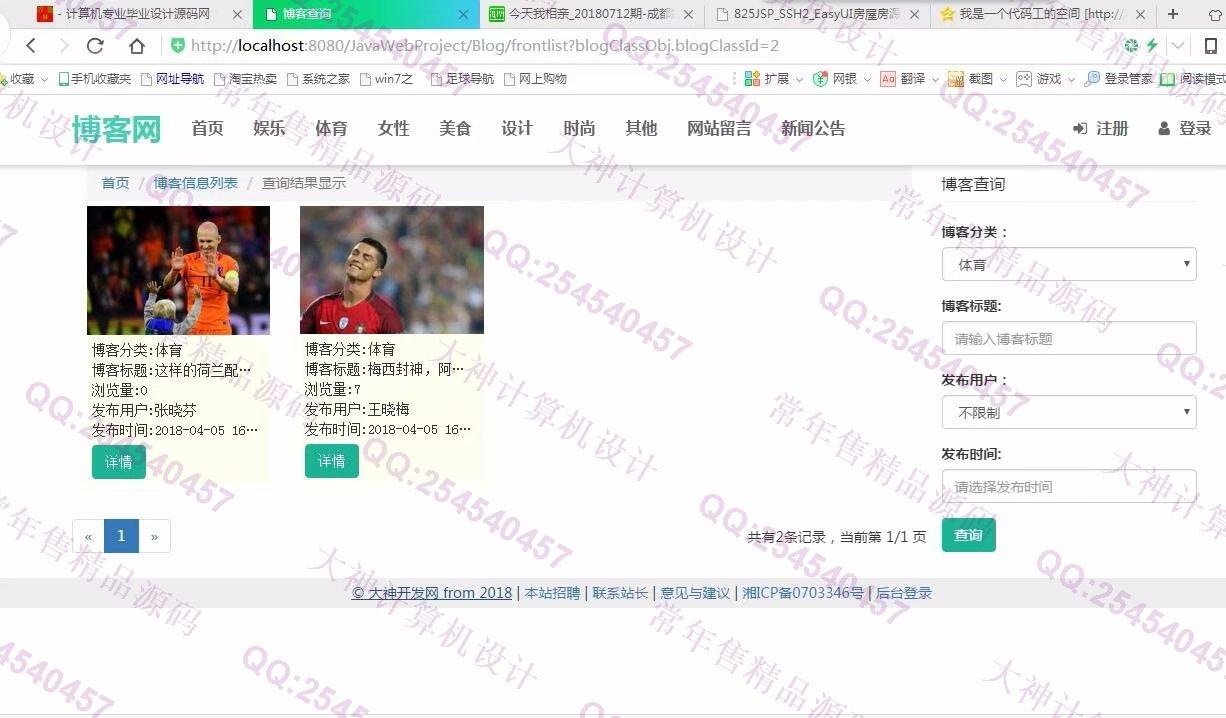The width and height of the screenshot is (1226, 718).
Task: Click the 博客信息列表 breadcrumb link
Action: pyautogui.click(x=196, y=183)
